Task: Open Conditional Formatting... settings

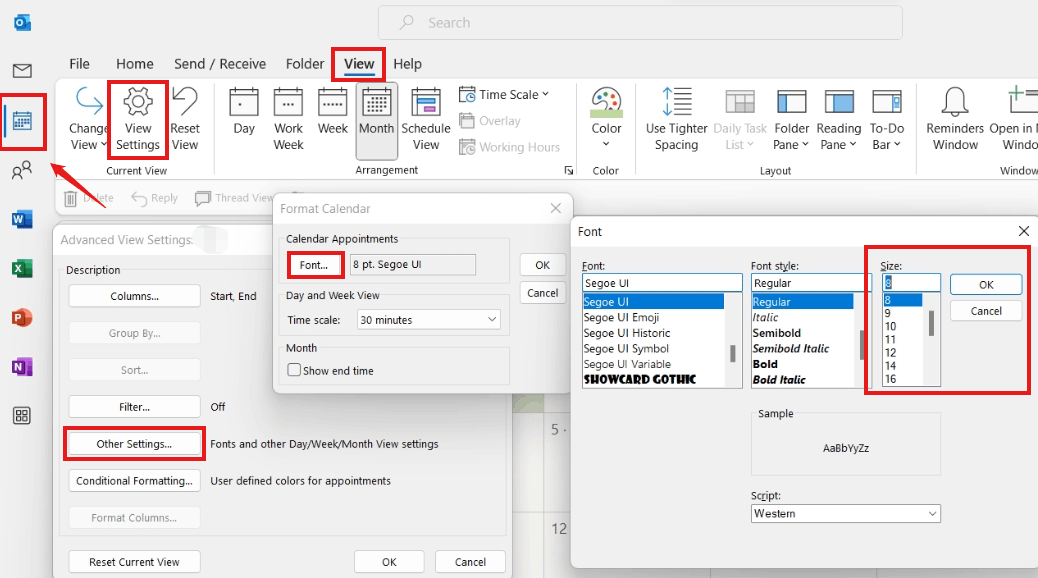Action: [x=134, y=481]
